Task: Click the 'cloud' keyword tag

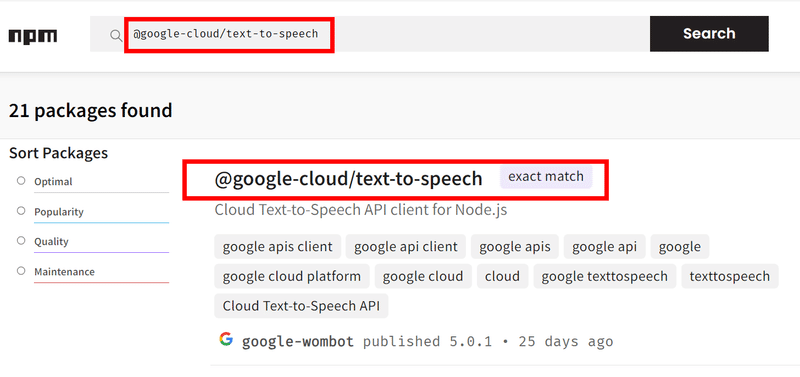Action: point(503,277)
